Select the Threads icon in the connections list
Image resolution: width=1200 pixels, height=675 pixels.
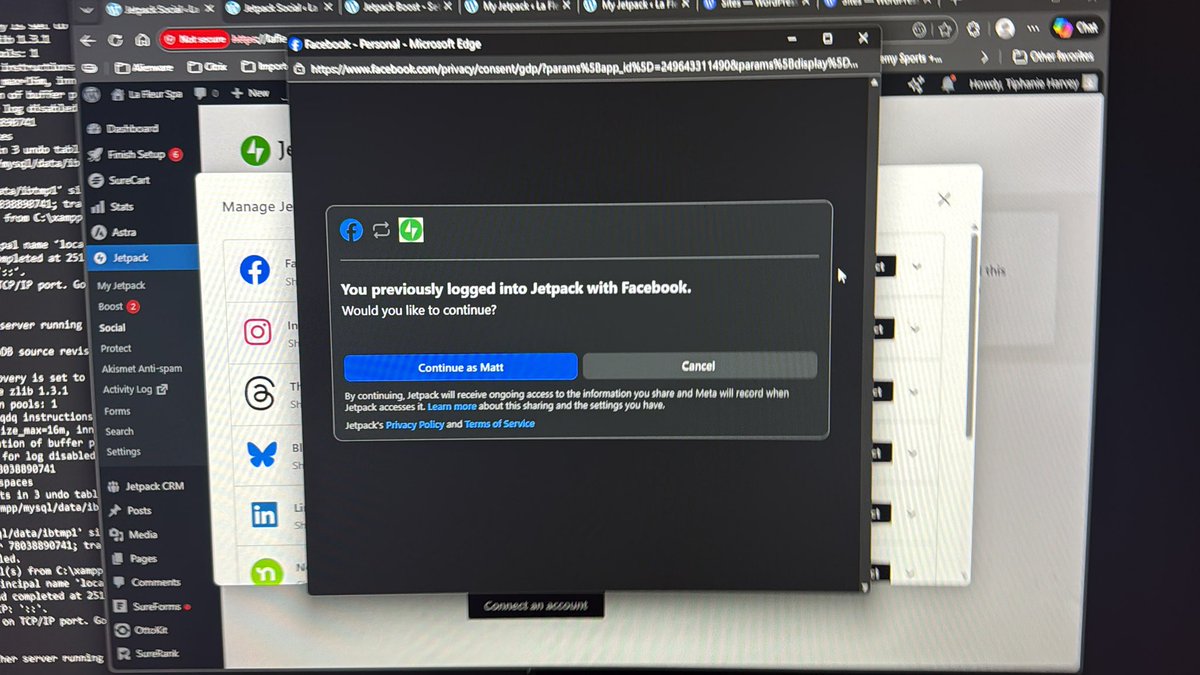pos(259,394)
